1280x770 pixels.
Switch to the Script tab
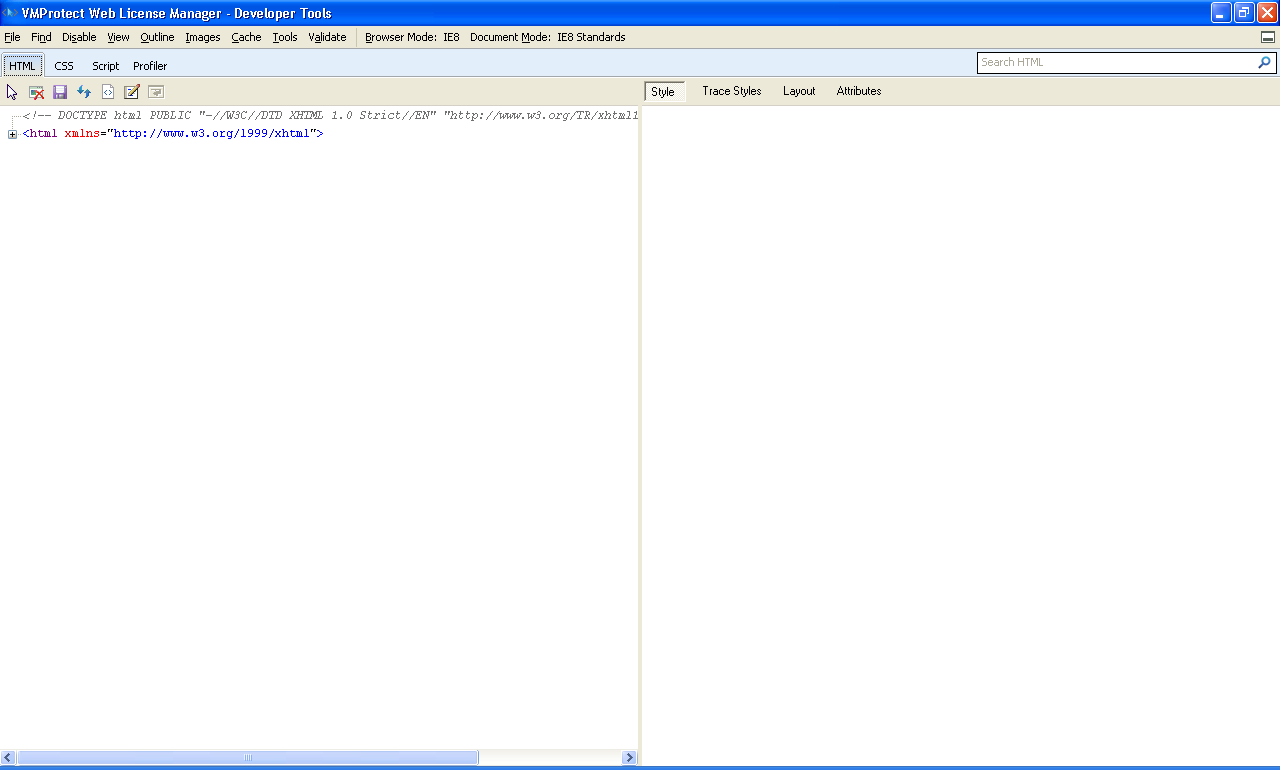click(105, 66)
